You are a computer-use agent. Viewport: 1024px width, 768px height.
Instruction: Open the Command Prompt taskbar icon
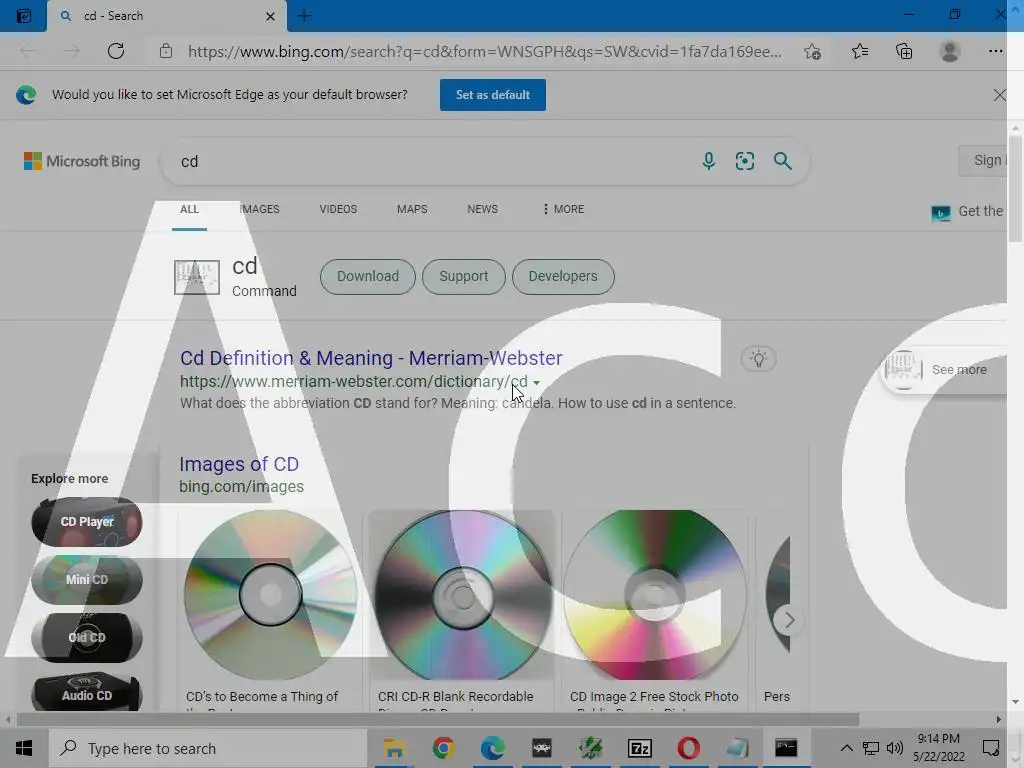[x=786, y=748]
